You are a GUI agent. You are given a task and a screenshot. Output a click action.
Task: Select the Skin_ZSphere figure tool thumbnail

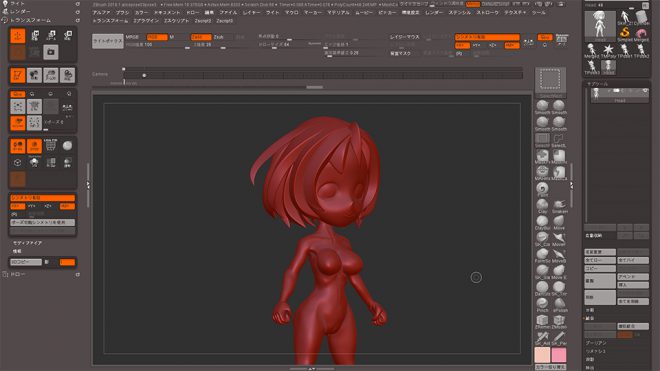[625, 18]
